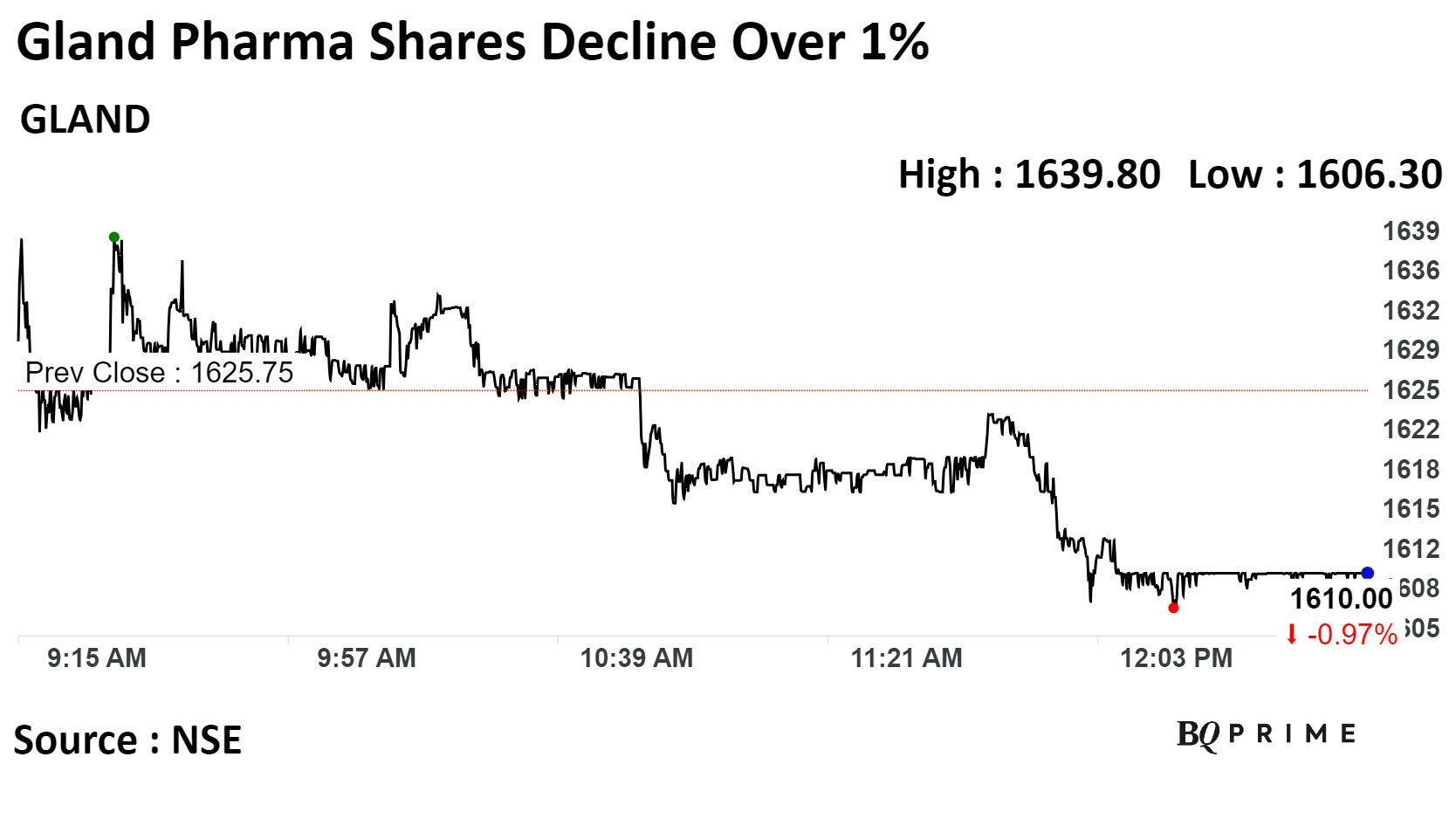Click the Source : NSE text

127,740
